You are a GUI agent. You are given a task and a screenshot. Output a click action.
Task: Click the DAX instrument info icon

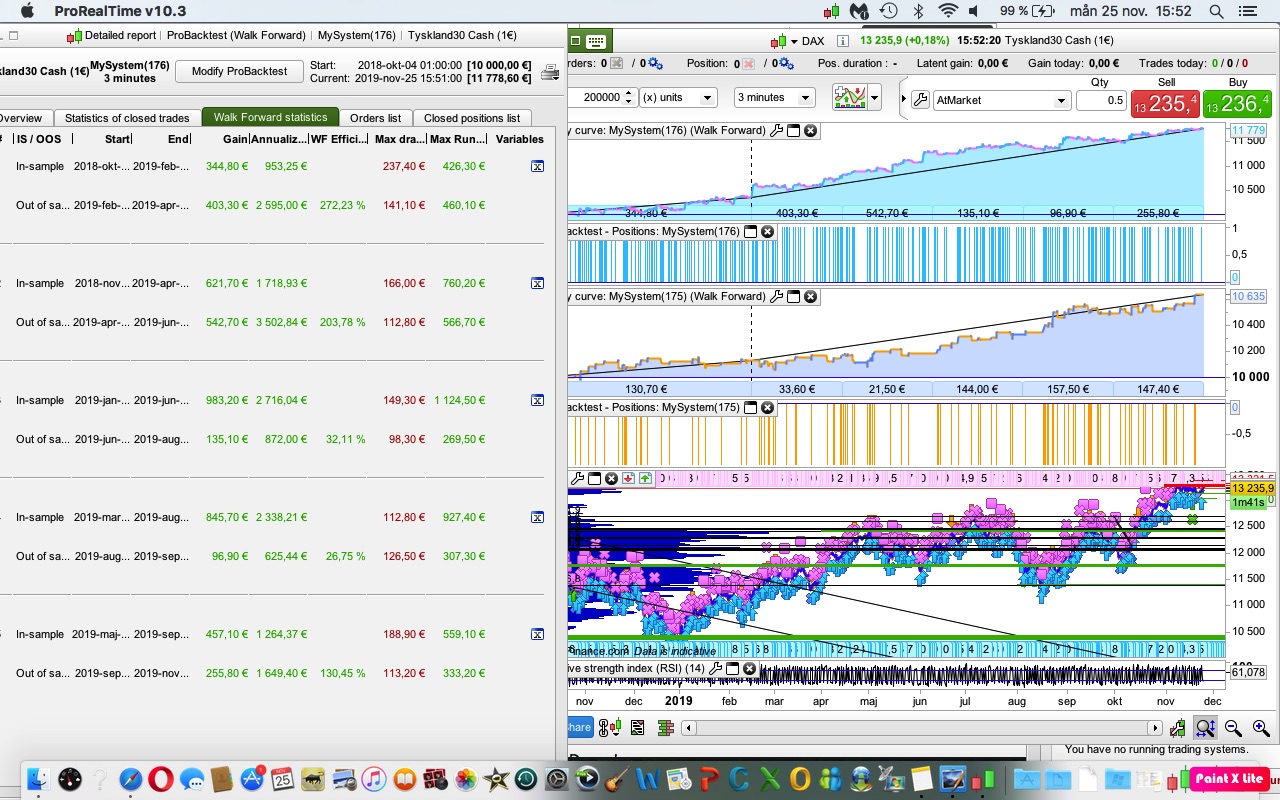[x=842, y=41]
